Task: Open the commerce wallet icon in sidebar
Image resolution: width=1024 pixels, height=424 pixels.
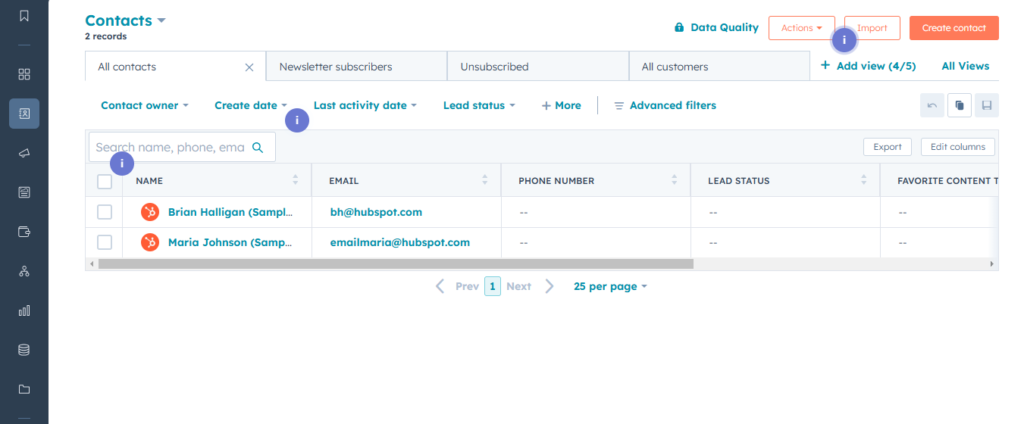Action: (24, 232)
